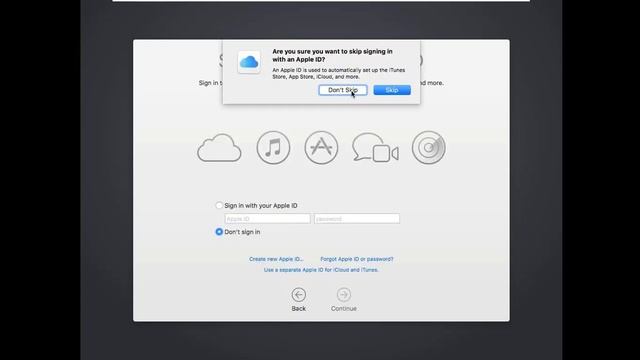
Task: Click the Messages and FaceTime icon
Action: point(375,147)
